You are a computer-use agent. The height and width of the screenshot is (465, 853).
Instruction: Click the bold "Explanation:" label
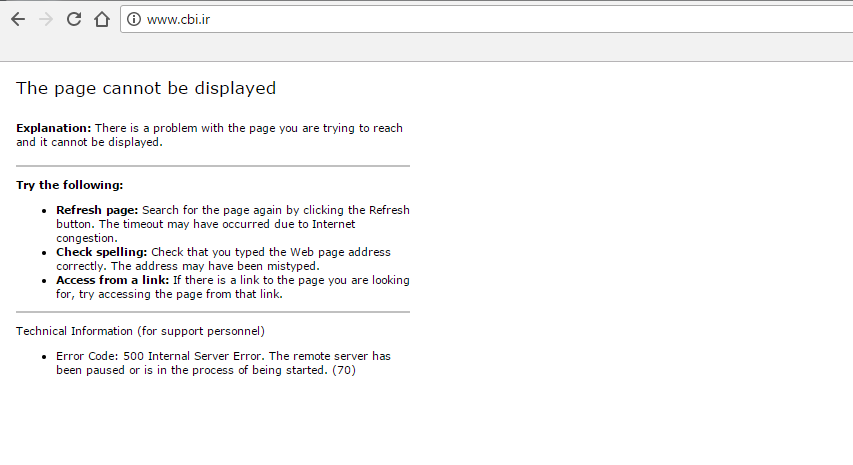tap(53, 128)
